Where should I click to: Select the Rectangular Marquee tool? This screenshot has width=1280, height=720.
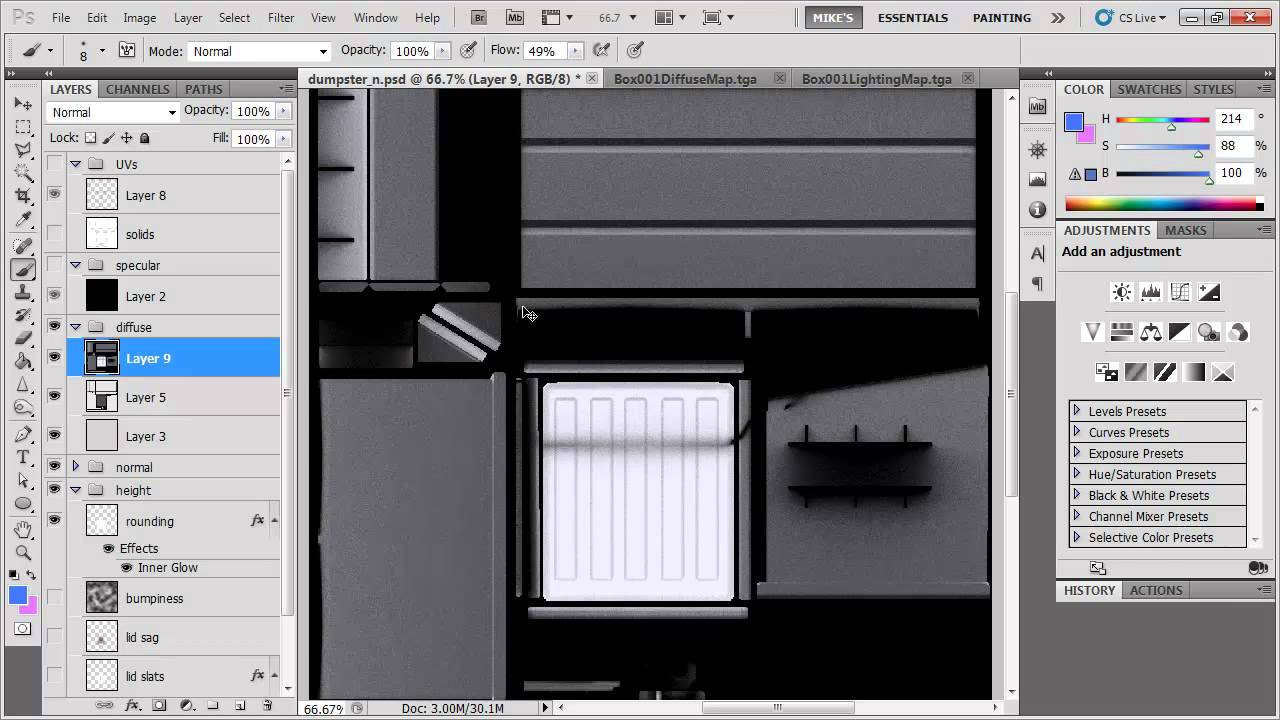coord(23,127)
